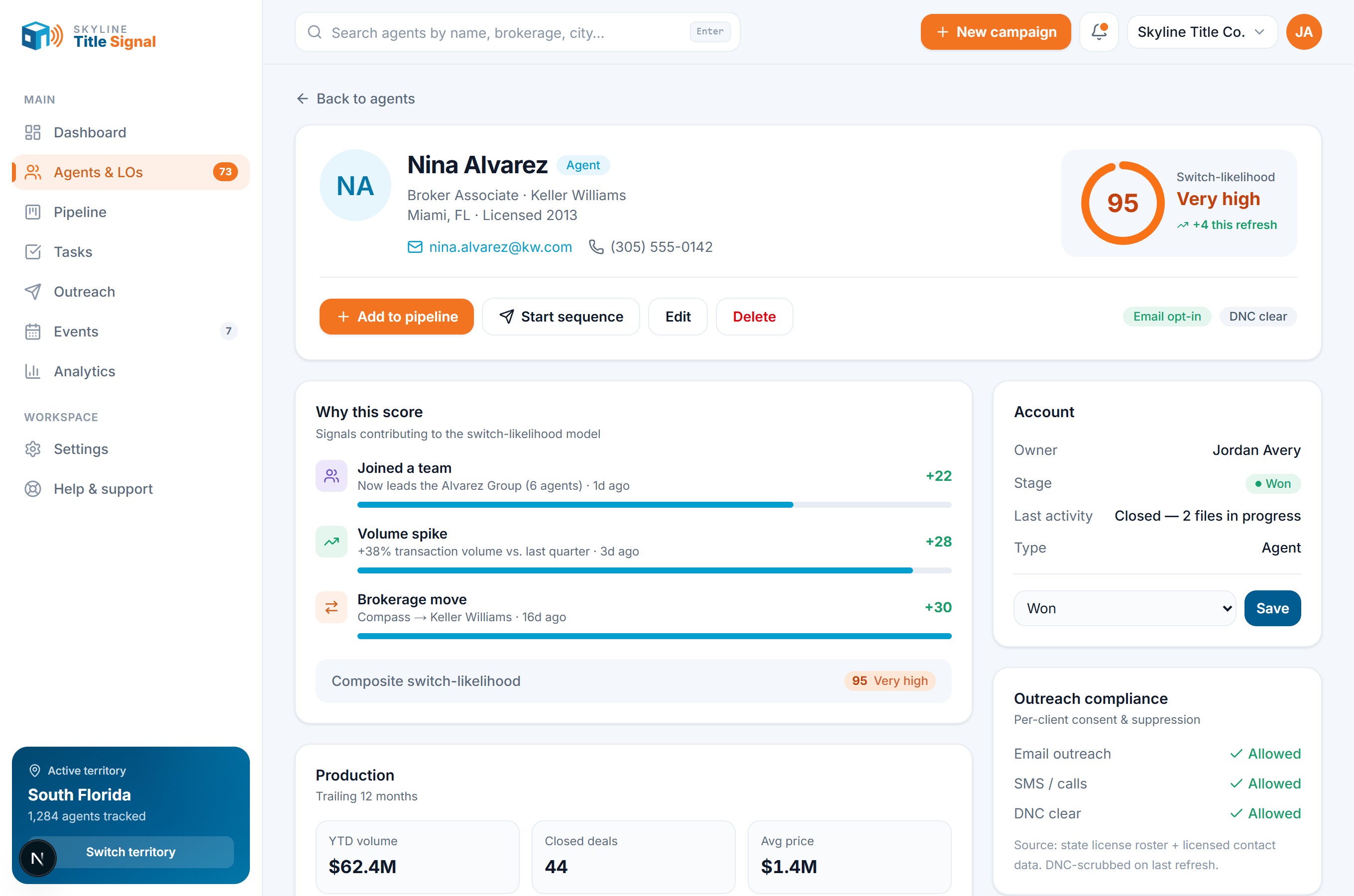Save the account stage
Viewport: 1354px width, 896px height.
[x=1272, y=609]
